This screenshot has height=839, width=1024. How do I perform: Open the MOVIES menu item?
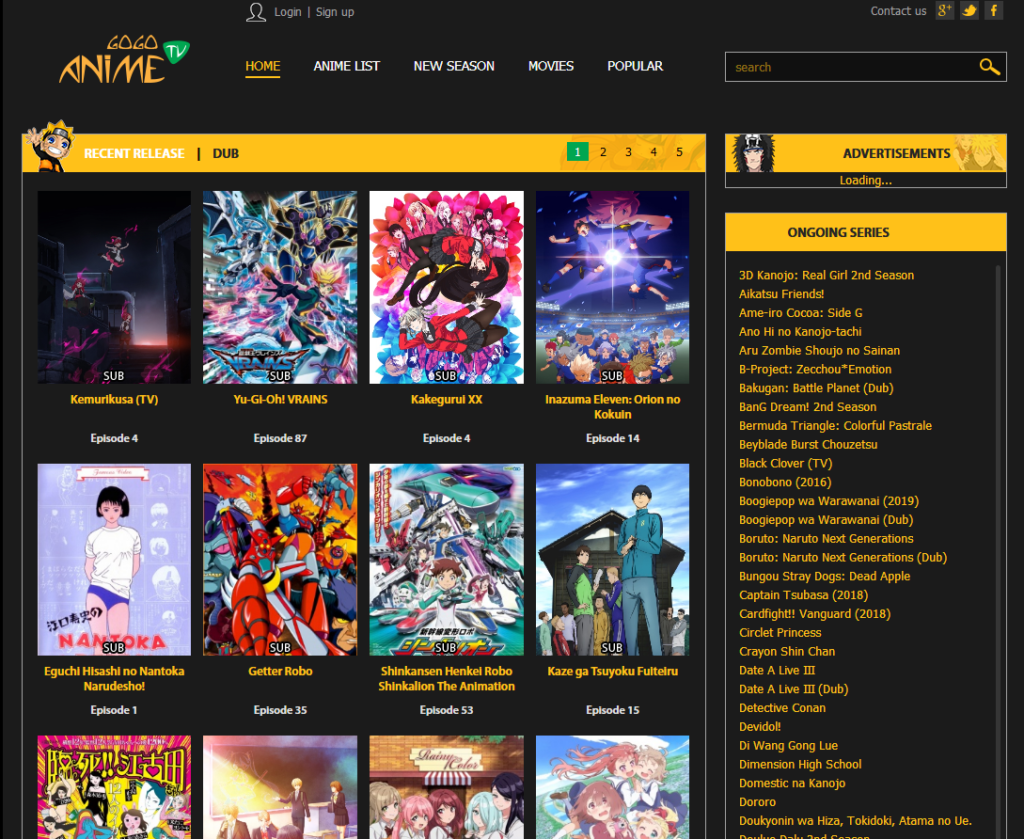coord(551,66)
